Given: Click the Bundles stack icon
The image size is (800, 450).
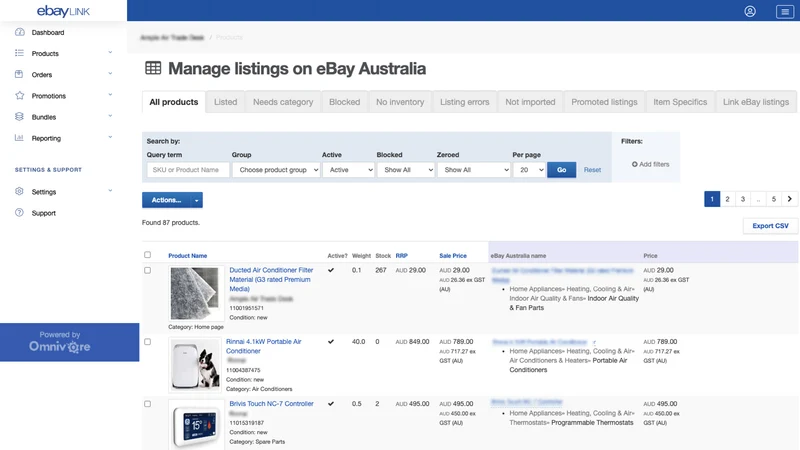Looking at the screenshot, I should click(x=19, y=117).
